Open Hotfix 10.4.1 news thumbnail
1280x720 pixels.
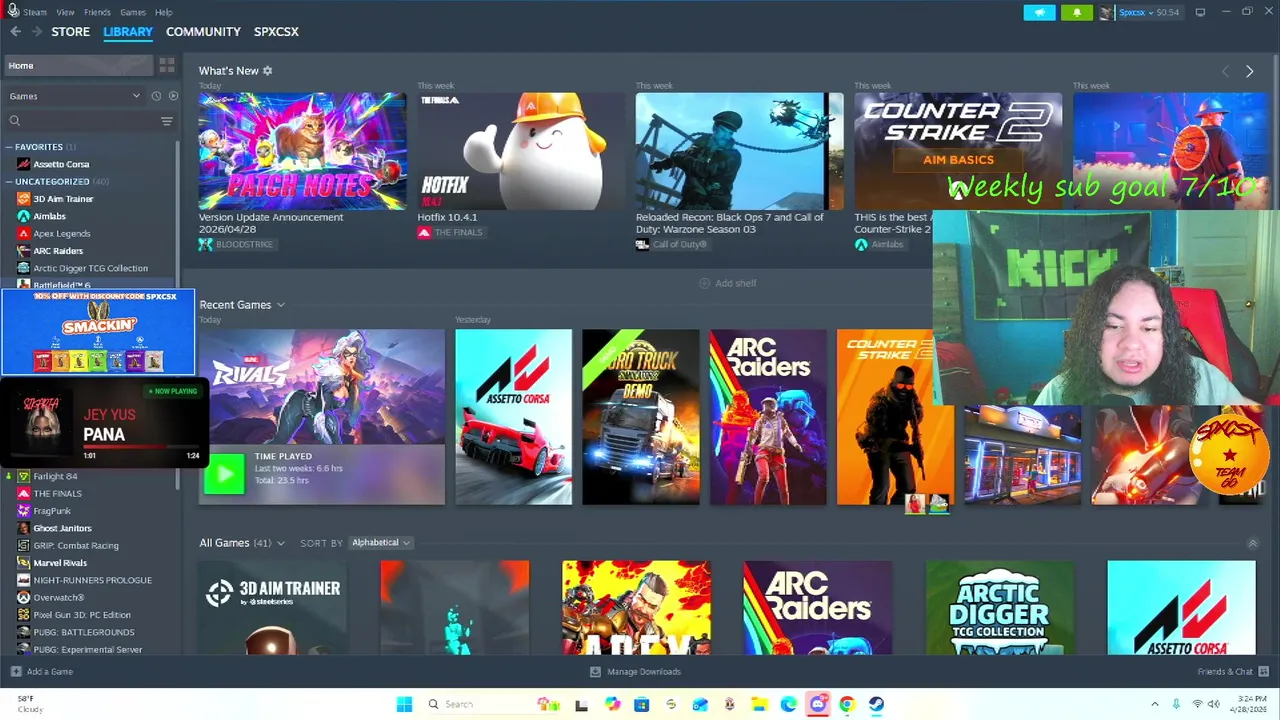tap(521, 151)
